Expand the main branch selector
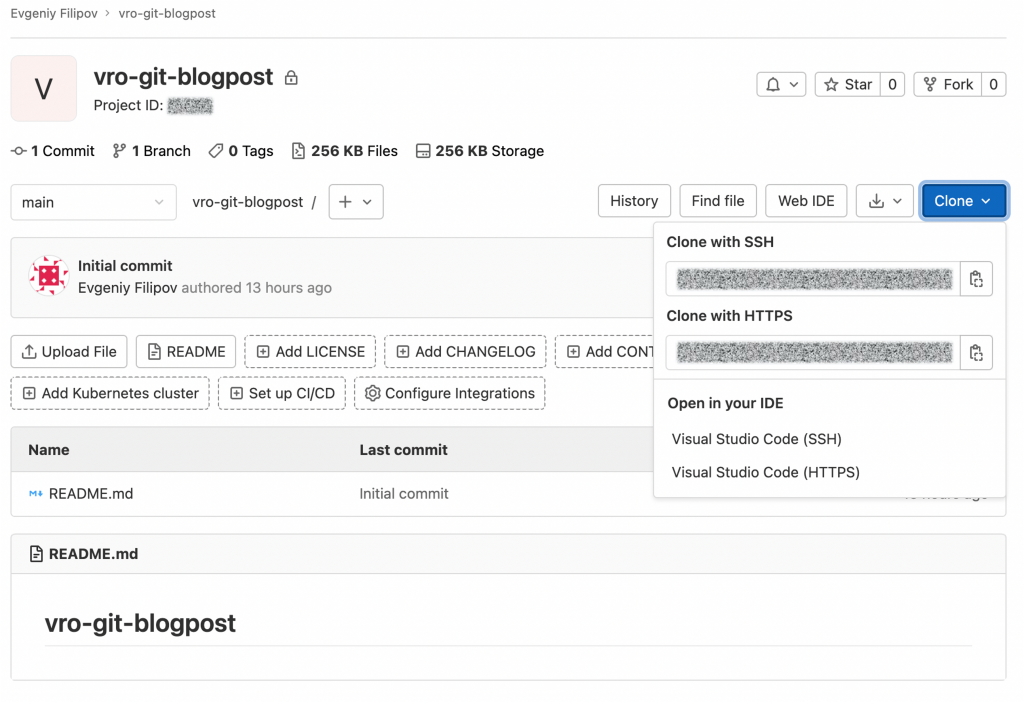This screenshot has height=702, width=1024. tap(93, 202)
